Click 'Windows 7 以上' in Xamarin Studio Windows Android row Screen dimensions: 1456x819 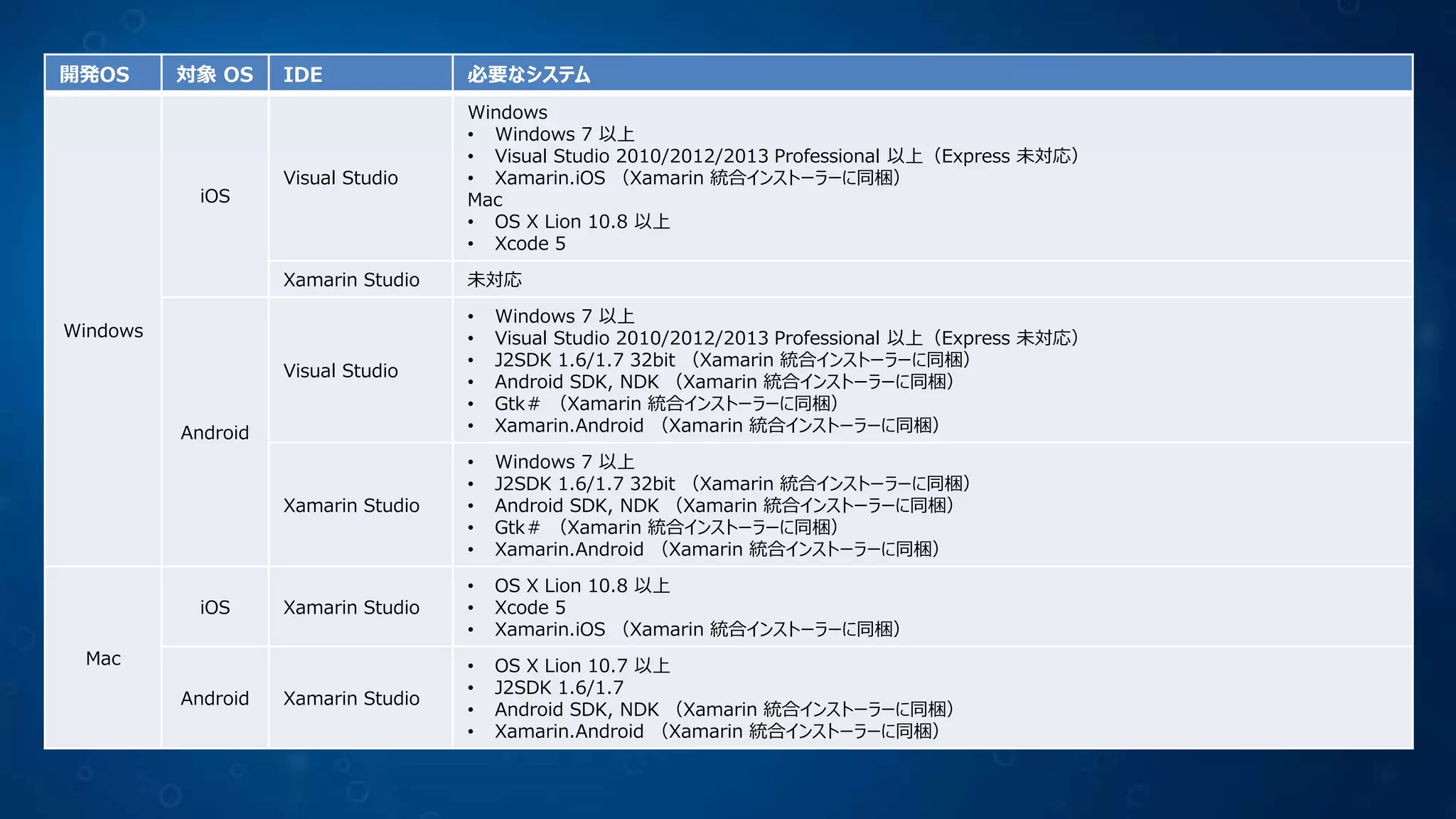pos(564,462)
